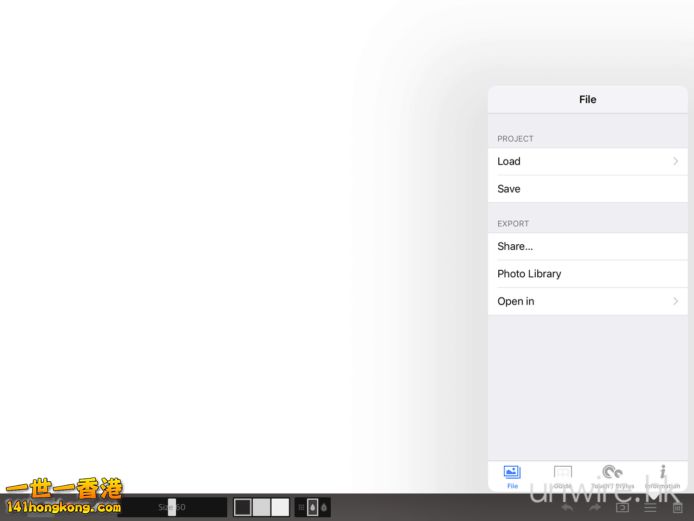Select the File tab icon
Screen dimensions: 694x521
click(512, 474)
